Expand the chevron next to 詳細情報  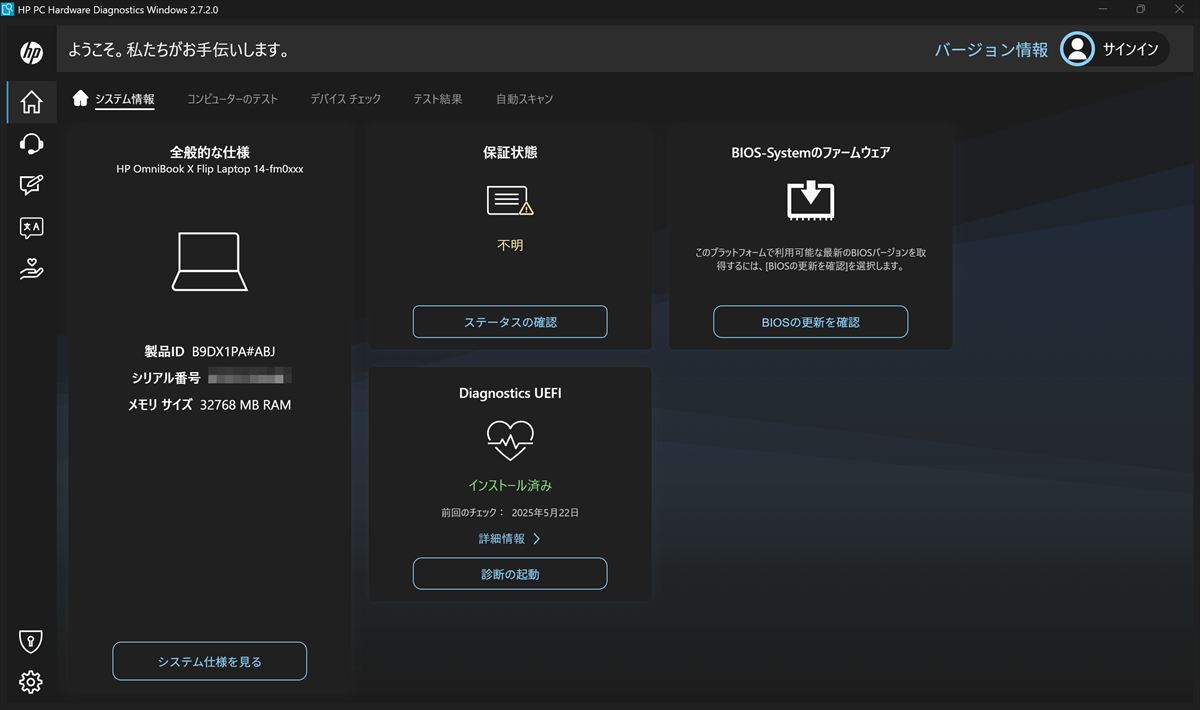point(536,539)
